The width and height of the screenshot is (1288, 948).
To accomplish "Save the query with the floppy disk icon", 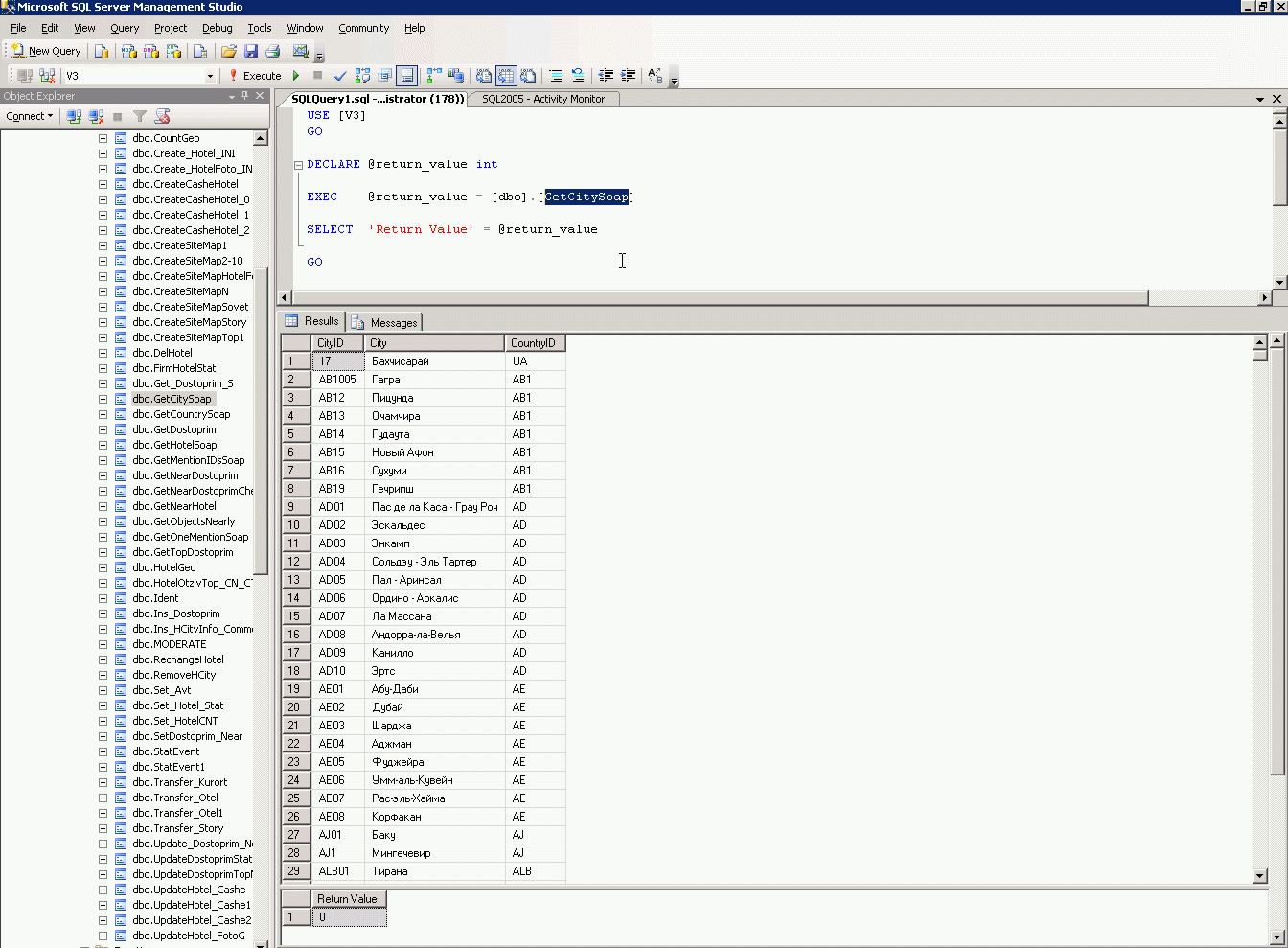I will point(251,51).
